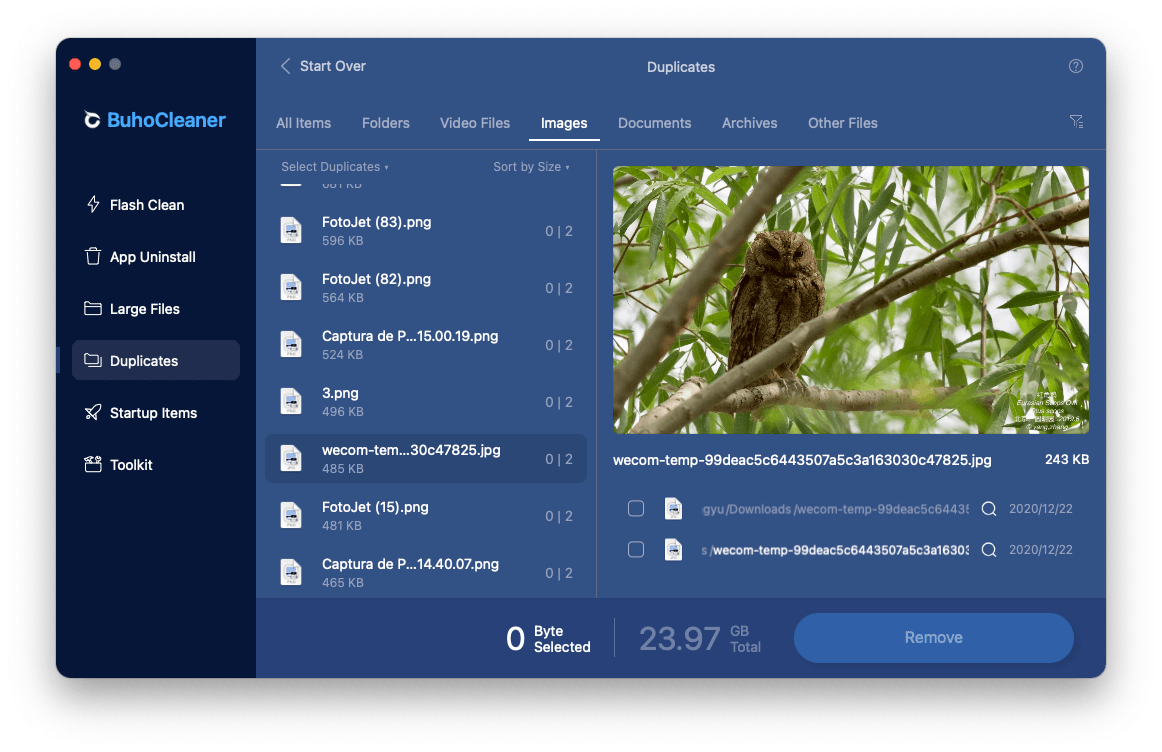Switch to the Other Files tab
The height and width of the screenshot is (752, 1162).
click(843, 123)
